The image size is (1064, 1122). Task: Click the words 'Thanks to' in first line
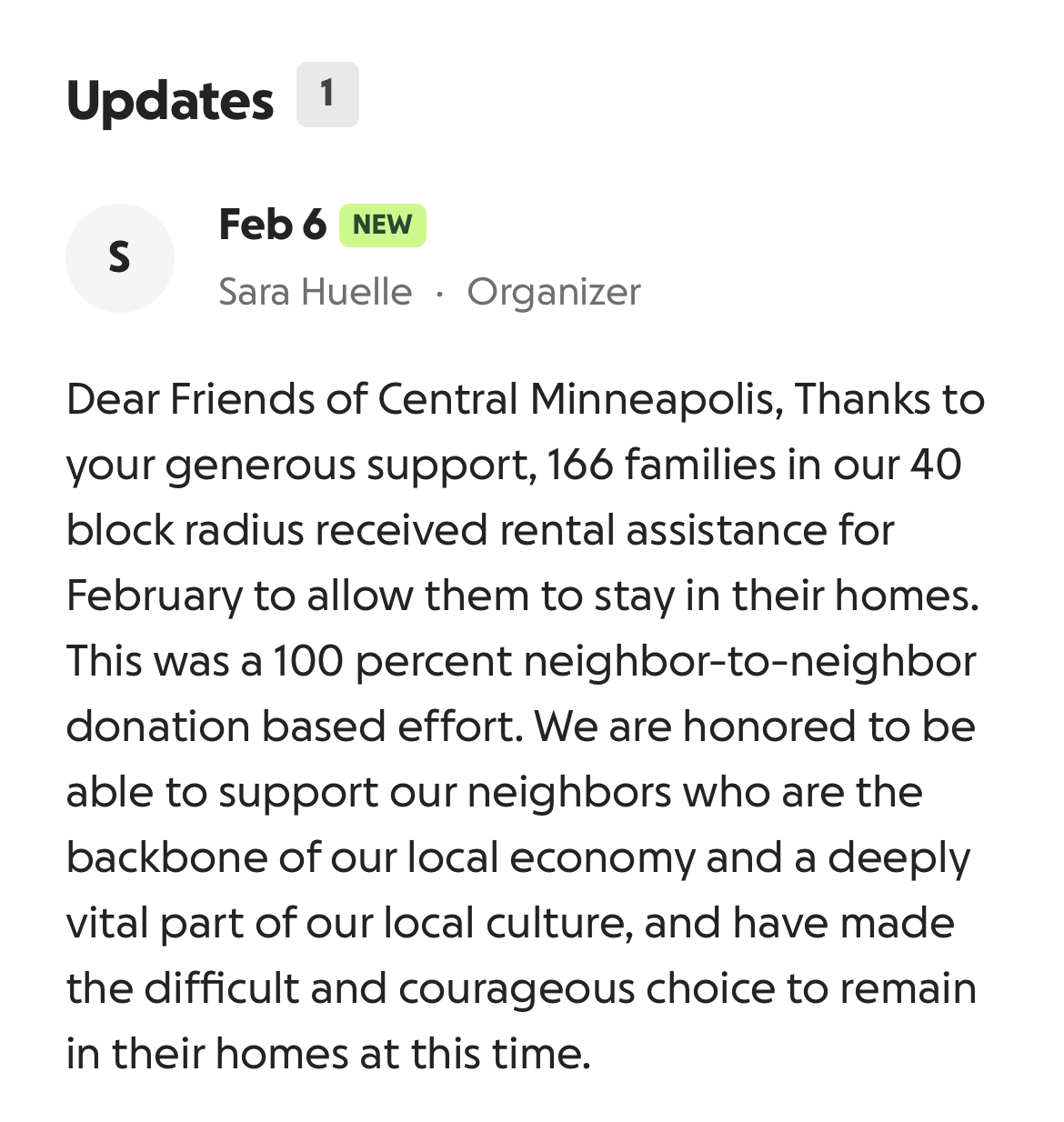tap(889, 399)
